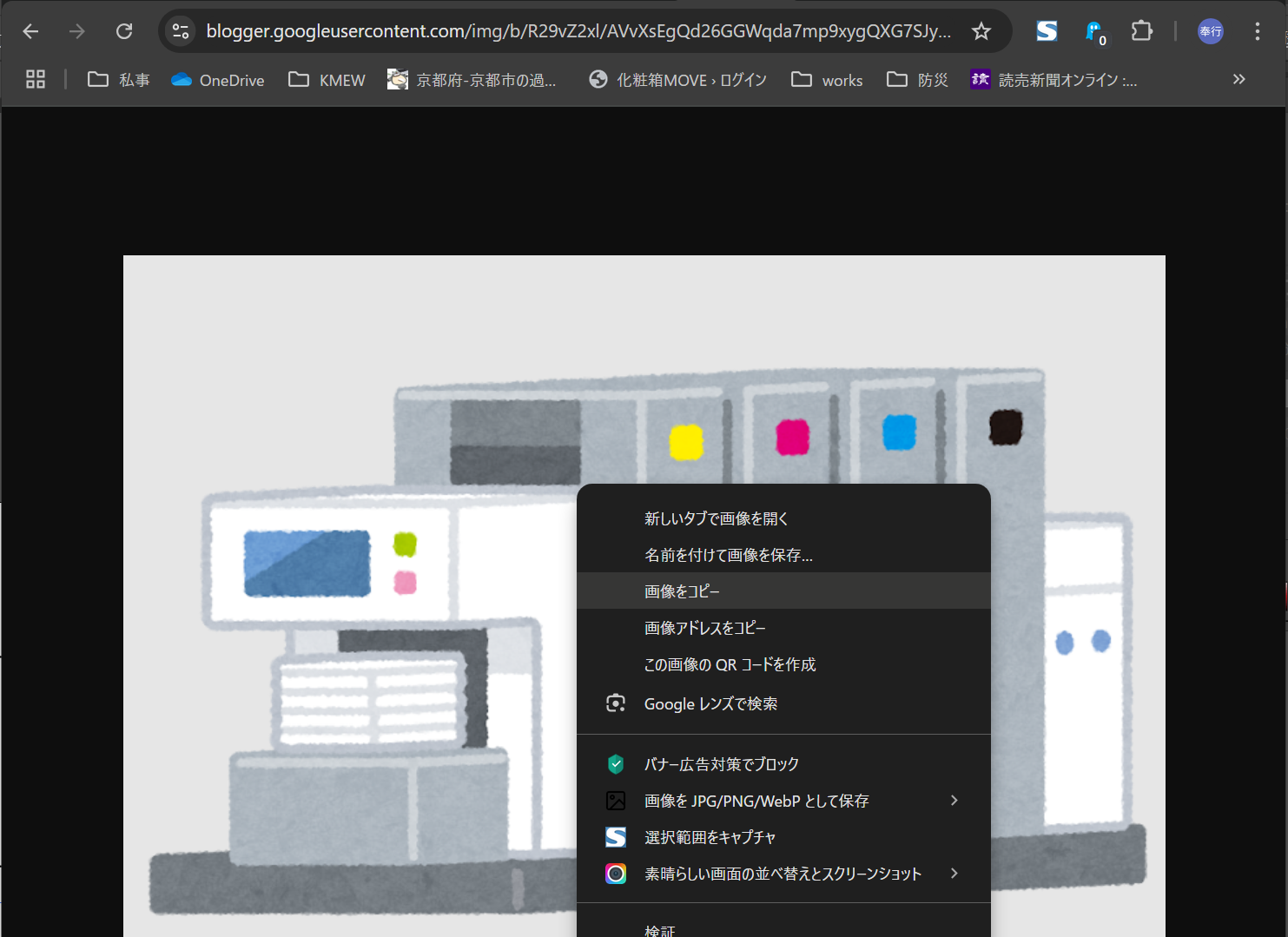Image resolution: width=1288 pixels, height=937 pixels.
Task: Open the 防災 bookmark folder
Action: click(917, 80)
